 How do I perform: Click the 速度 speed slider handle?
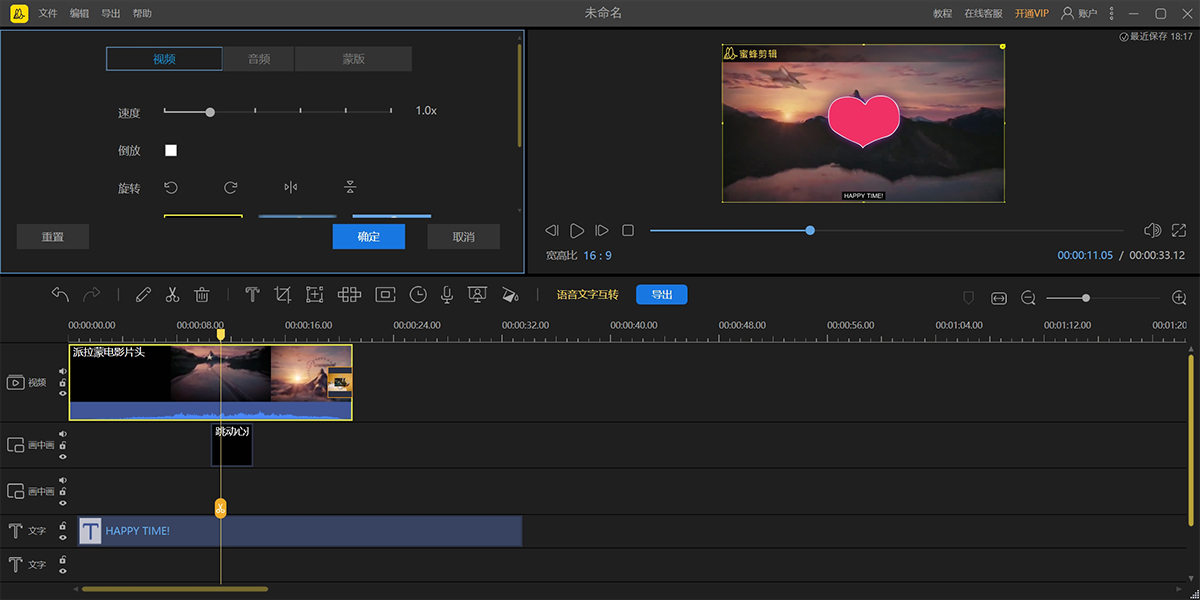coord(210,112)
